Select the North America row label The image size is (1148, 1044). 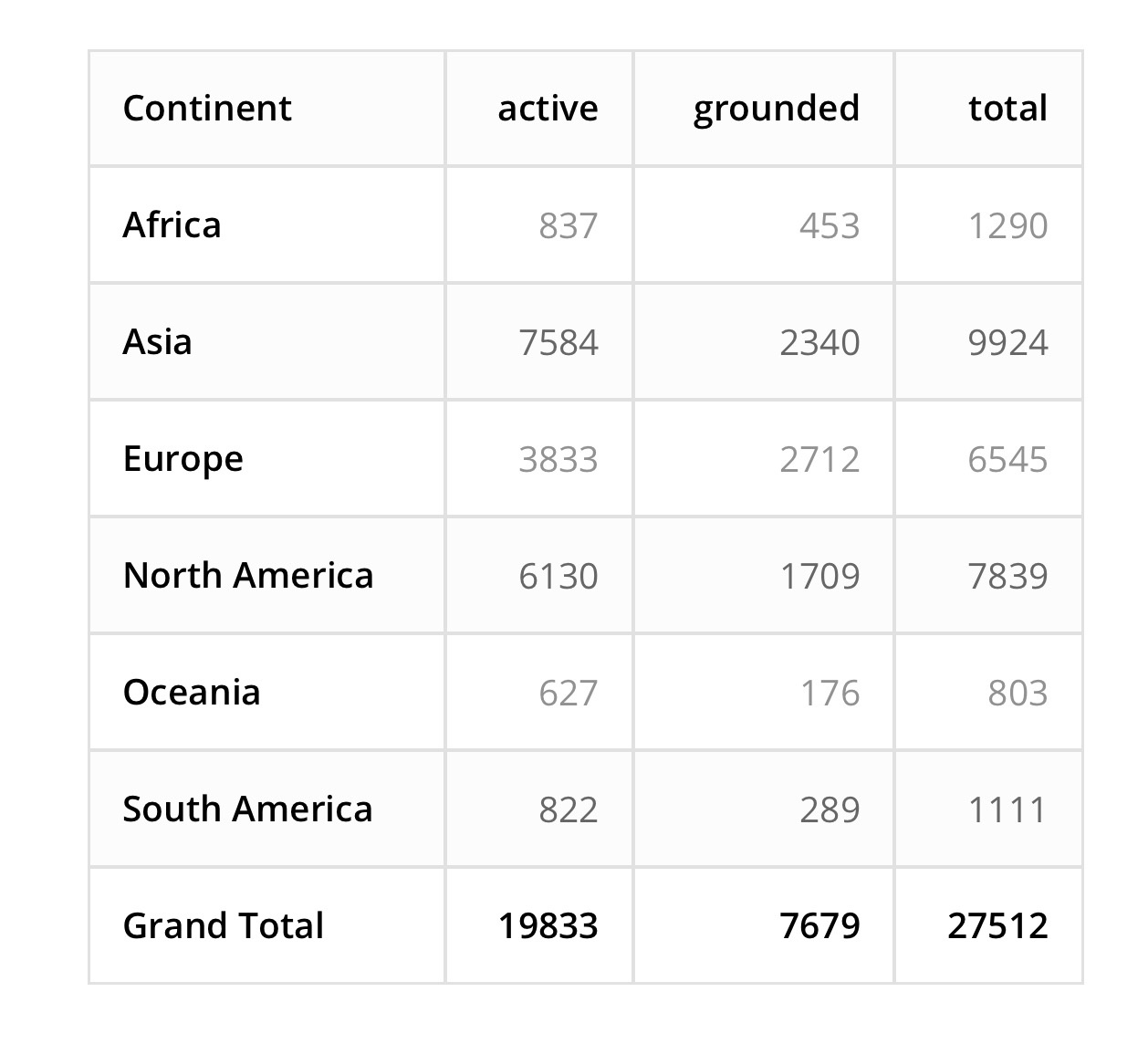(x=248, y=576)
